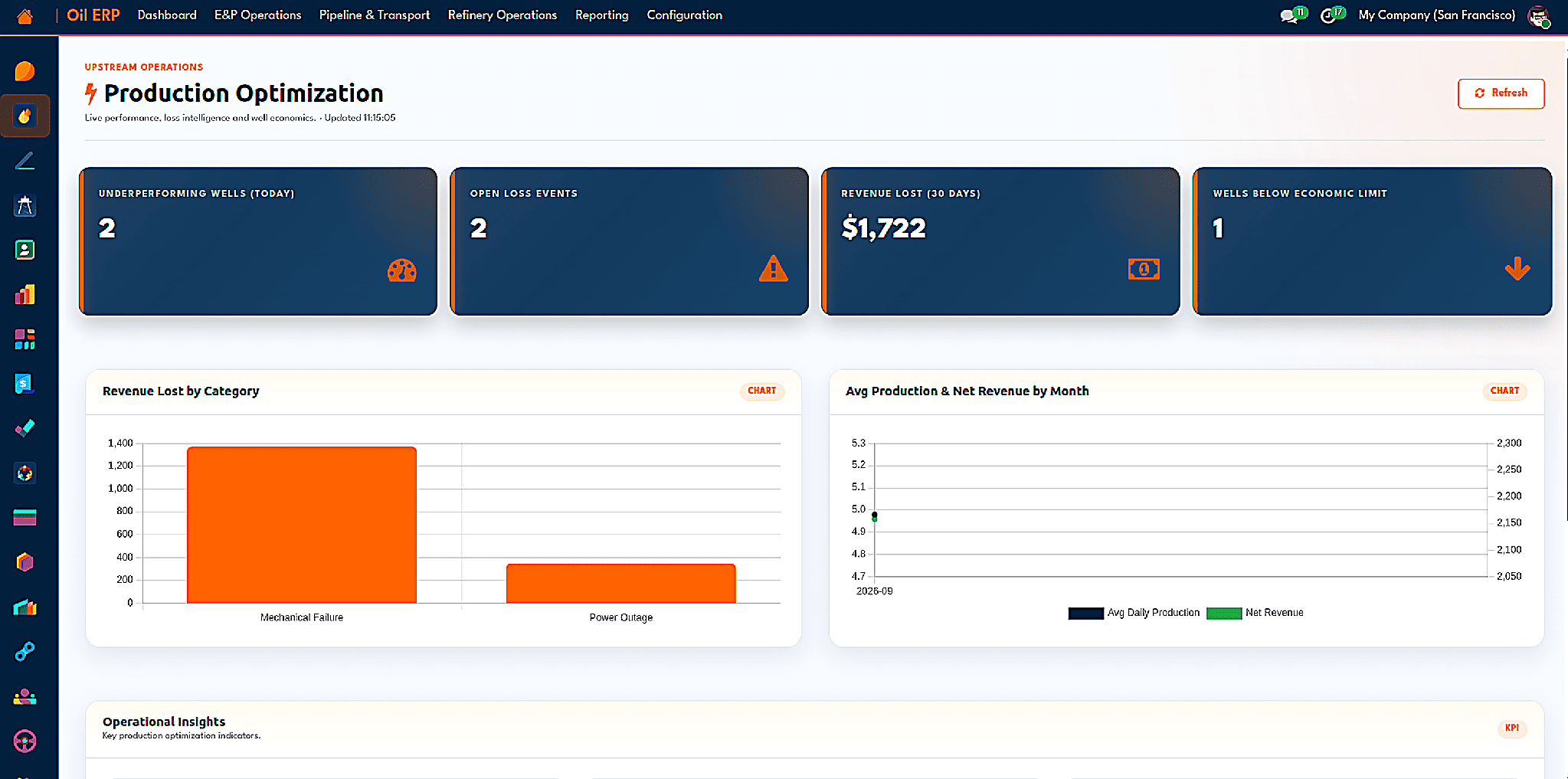Screen dimensions: 1568x779
Task: Click the Revenue Lost by Category title
Action: pyautogui.click(x=181, y=391)
